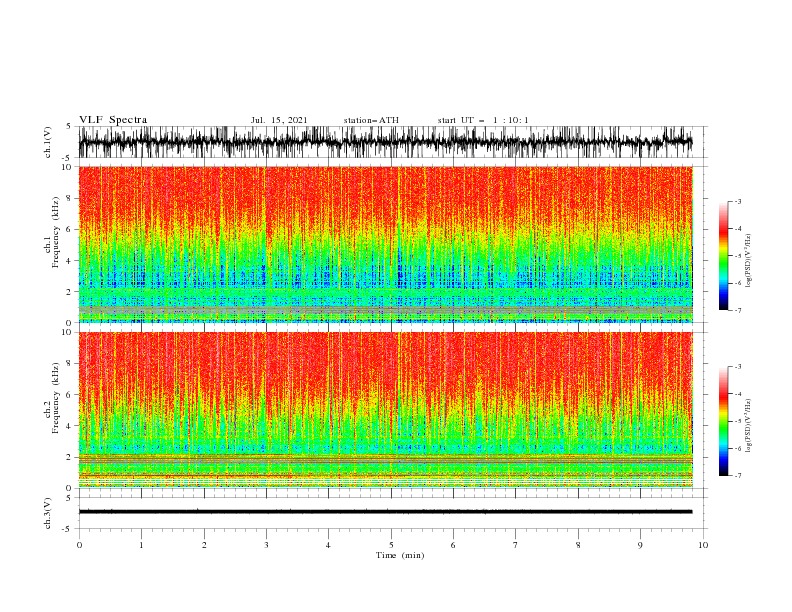
Task: Click the ch.1 "Frequency (kHz)" axis label
Action: pos(56,232)
